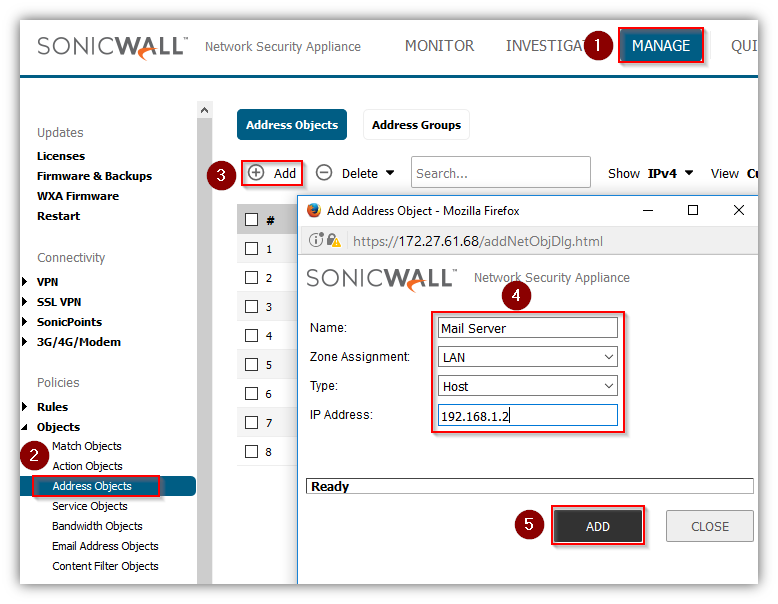The height and width of the screenshot is (604, 778).
Task: Click the Search box in the toolbar
Action: coord(501,172)
